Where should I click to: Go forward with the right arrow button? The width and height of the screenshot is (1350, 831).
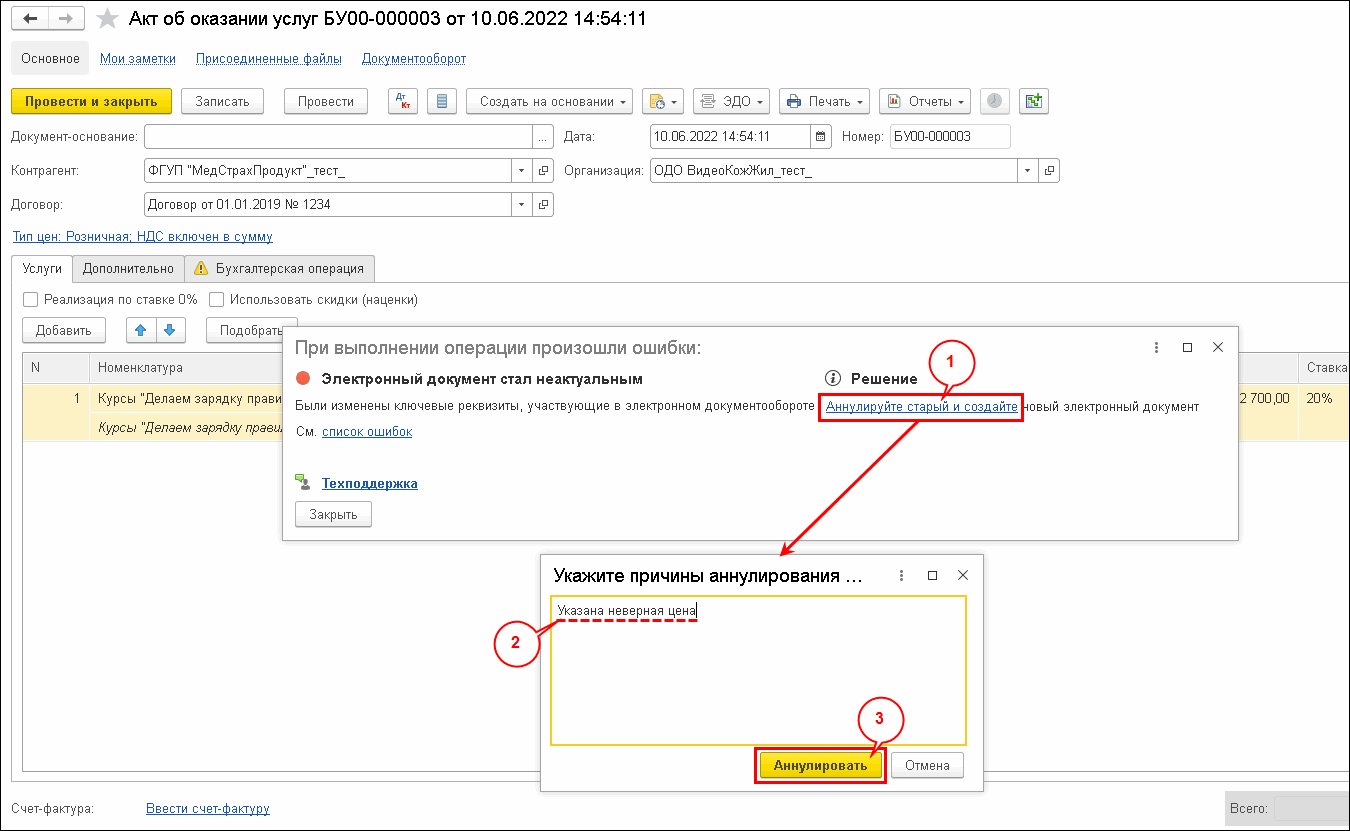(x=66, y=18)
